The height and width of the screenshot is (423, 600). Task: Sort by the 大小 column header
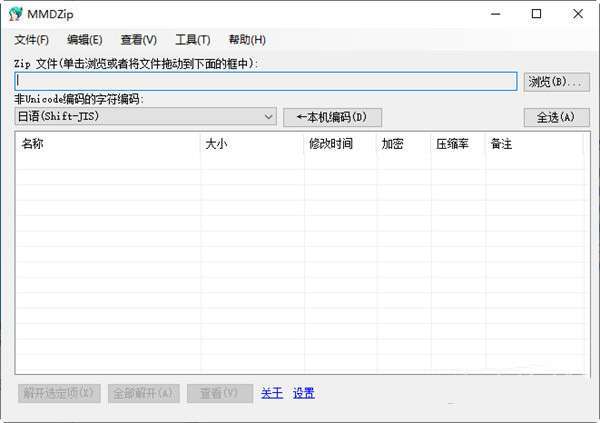[252, 144]
